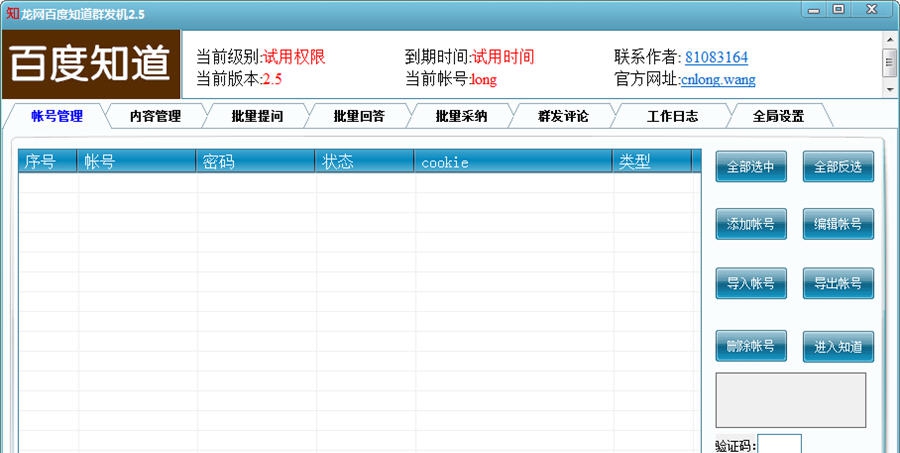Go to the 批量回答 tab
This screenshot has width=900, height=453.
(359, 116)
